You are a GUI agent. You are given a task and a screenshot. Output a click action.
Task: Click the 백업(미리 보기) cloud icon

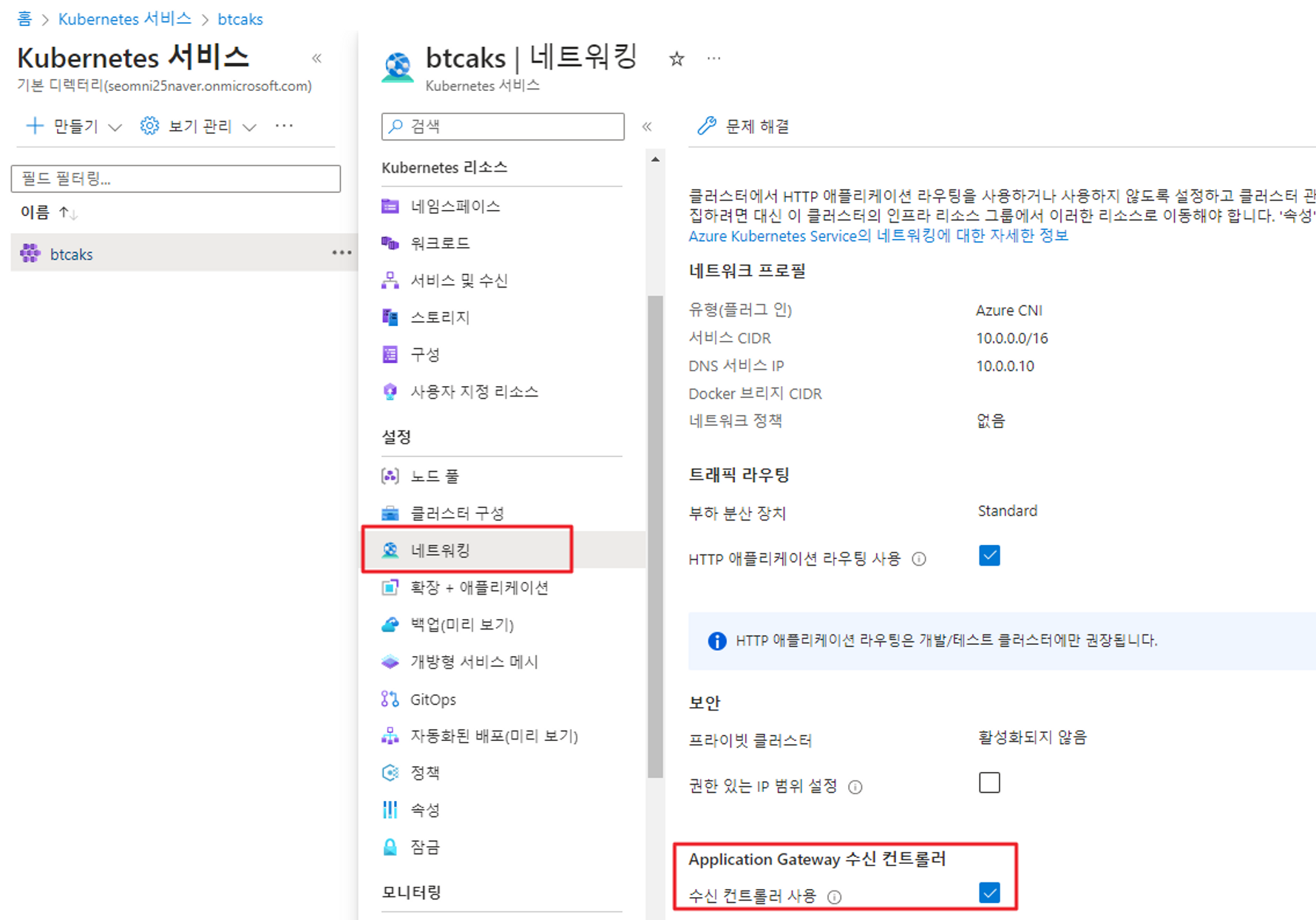[x=390, y=624]
